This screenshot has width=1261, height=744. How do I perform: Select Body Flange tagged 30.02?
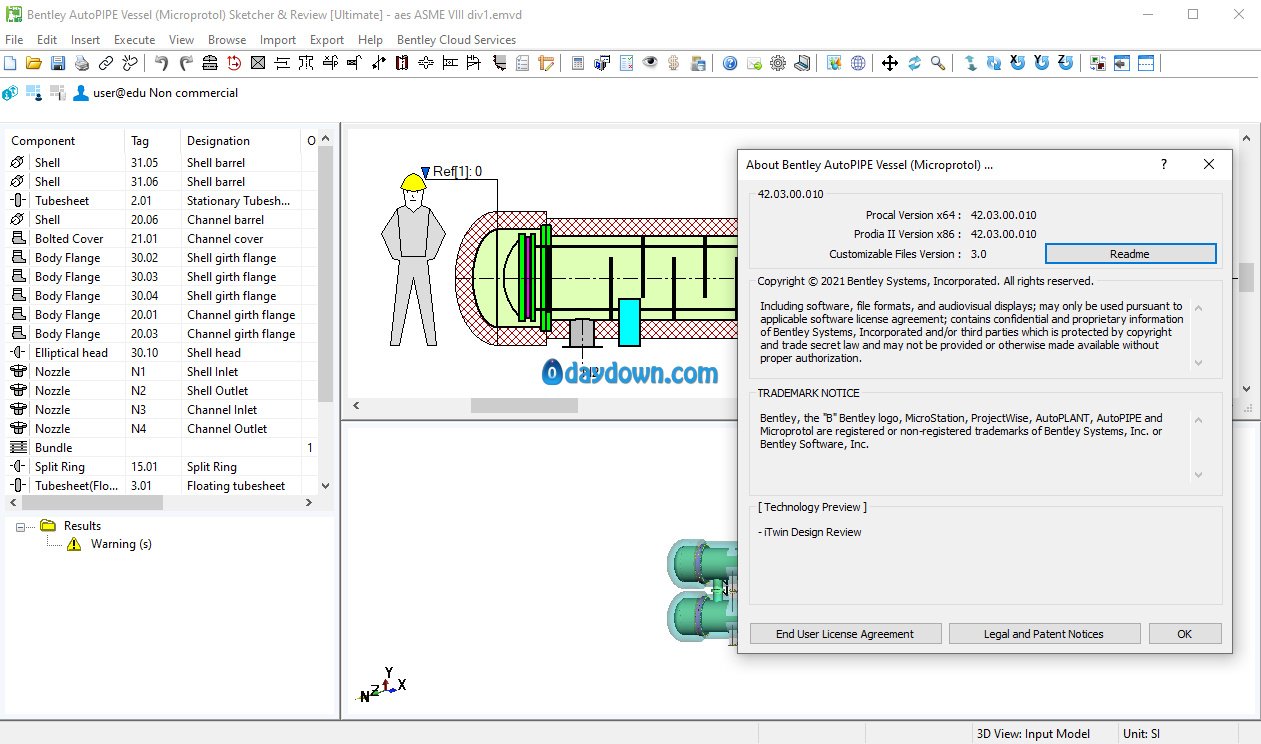[162, 257]
